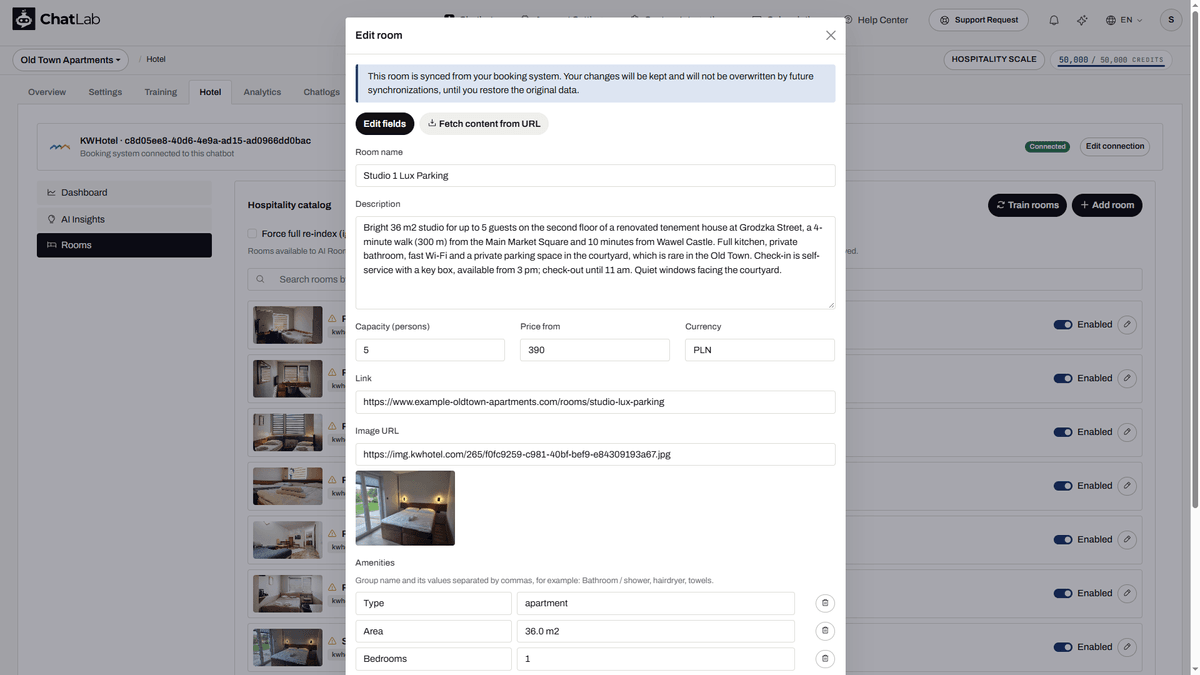The width and height of the screenshot is (1200, 675).
Task: Click the ChatLab logo
Action: coord(56,19)
